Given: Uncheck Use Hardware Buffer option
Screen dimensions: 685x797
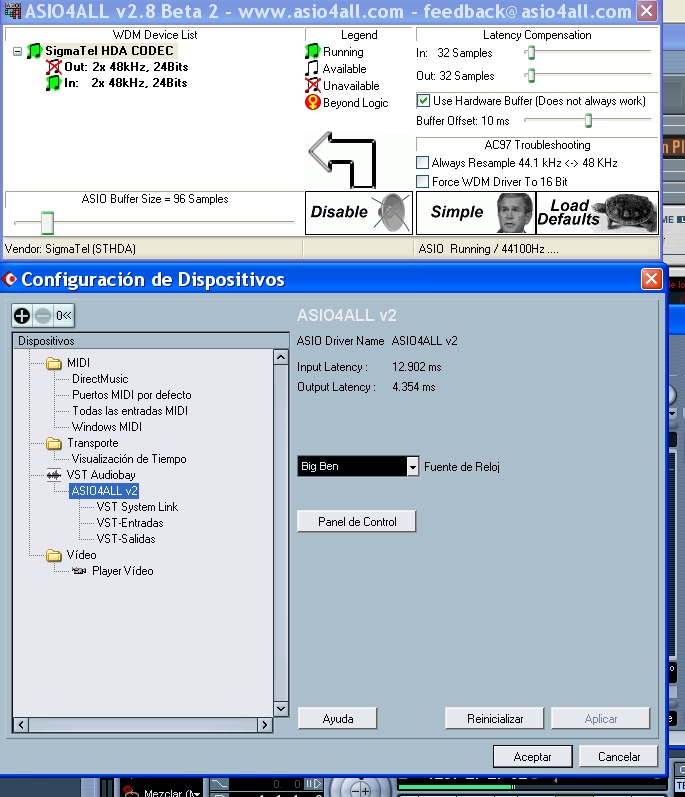Looking at the screenshot, I should coord(423,101).
